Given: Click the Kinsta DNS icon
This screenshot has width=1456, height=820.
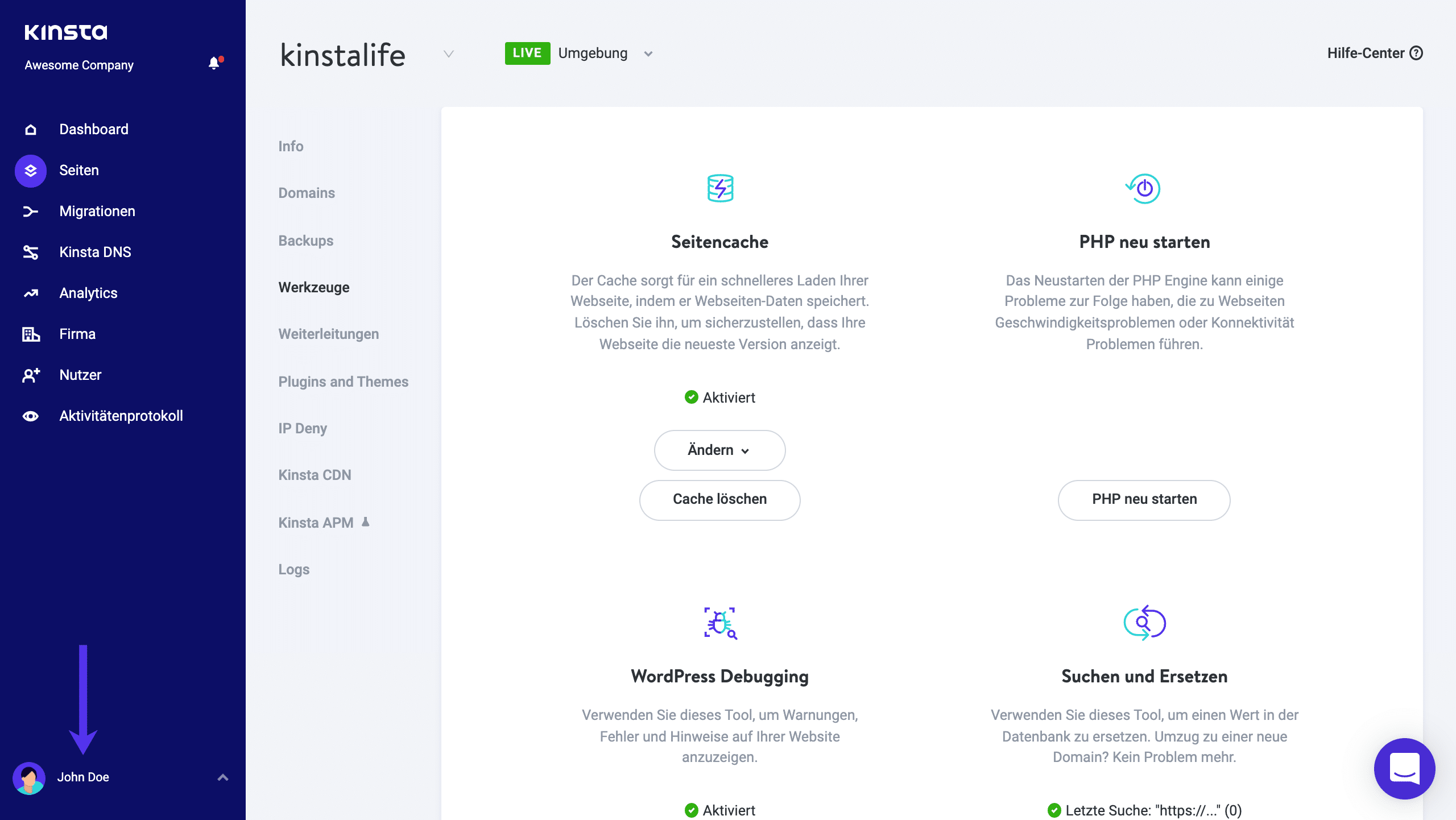Looking at the screenshot, I should click(31, 252).
